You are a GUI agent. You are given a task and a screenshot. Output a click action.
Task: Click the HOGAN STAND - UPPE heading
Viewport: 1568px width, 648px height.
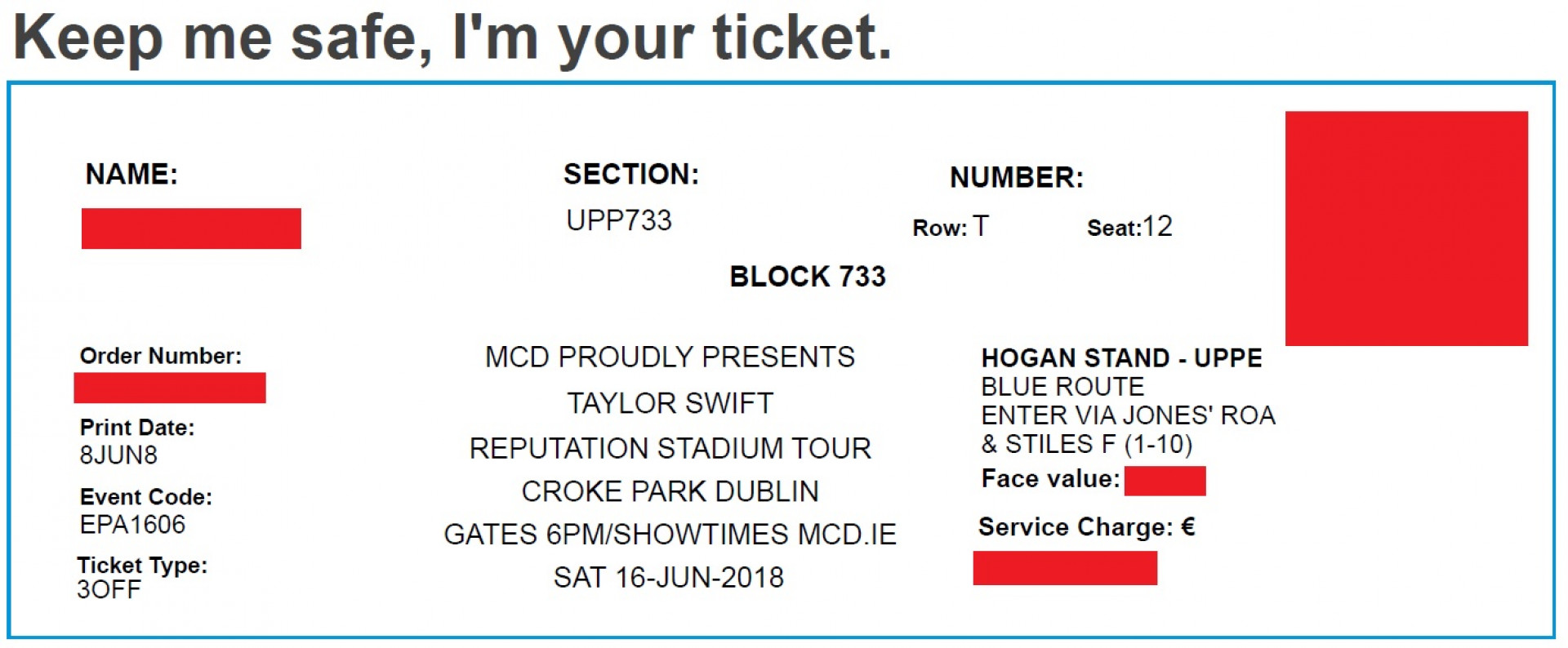[x=1121, y=358]
